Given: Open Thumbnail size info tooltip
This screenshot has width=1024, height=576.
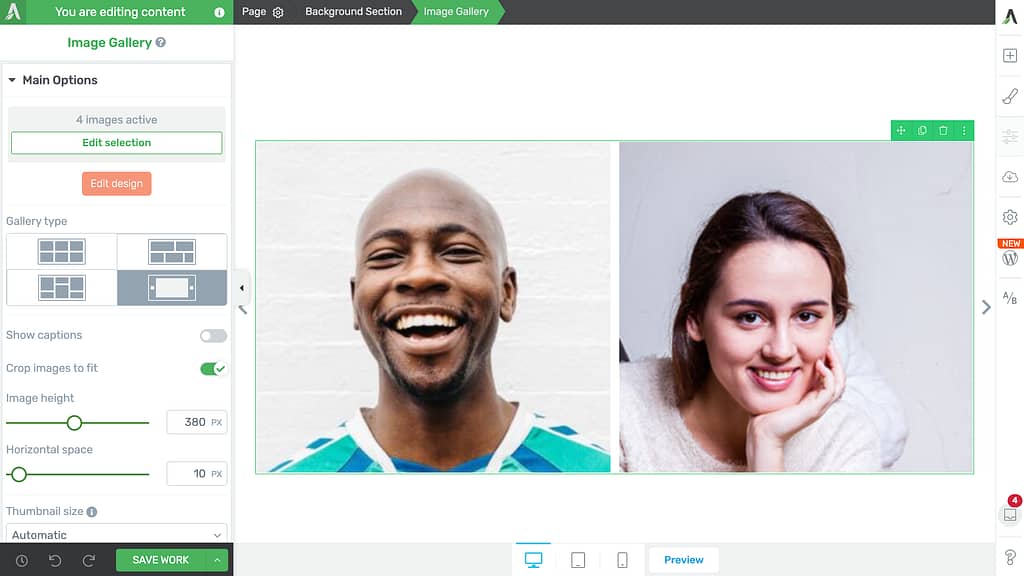Looking at the screenshot, I should click(x=92, y=512).
